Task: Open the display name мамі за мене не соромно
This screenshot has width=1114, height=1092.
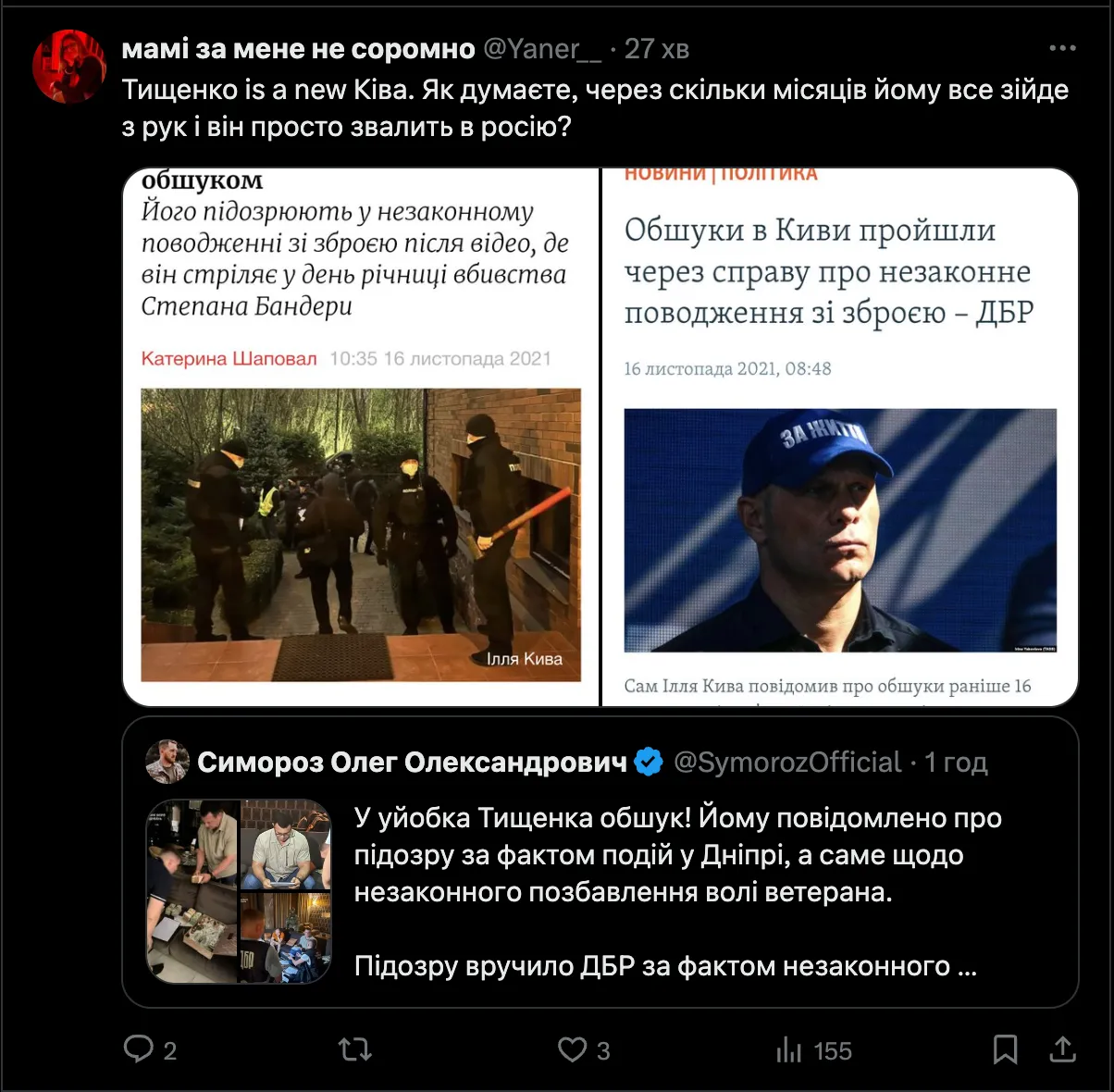Action: click(299, 48)
